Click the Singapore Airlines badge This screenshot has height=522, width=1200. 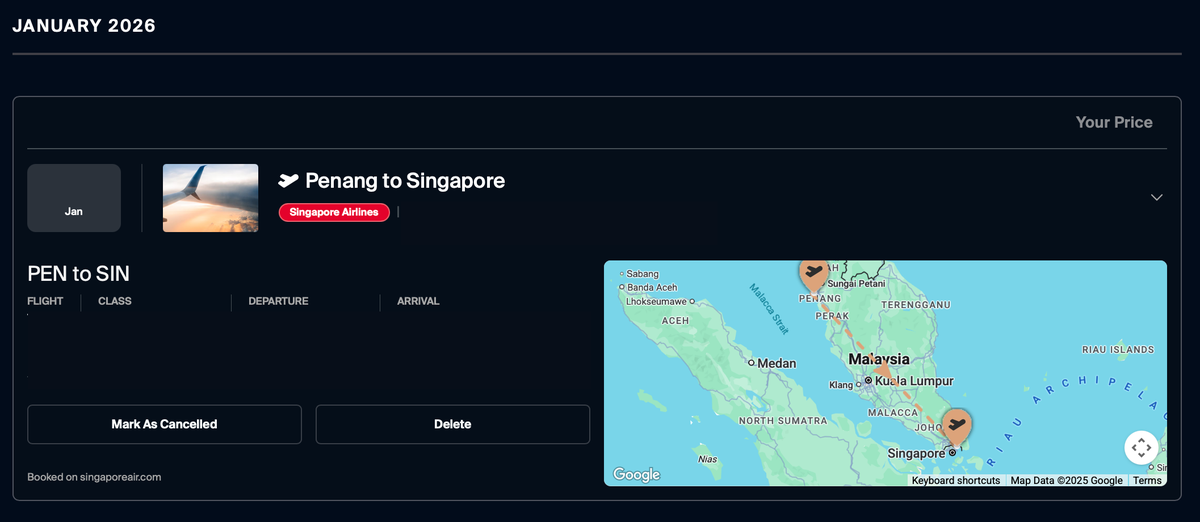[334, 212]
